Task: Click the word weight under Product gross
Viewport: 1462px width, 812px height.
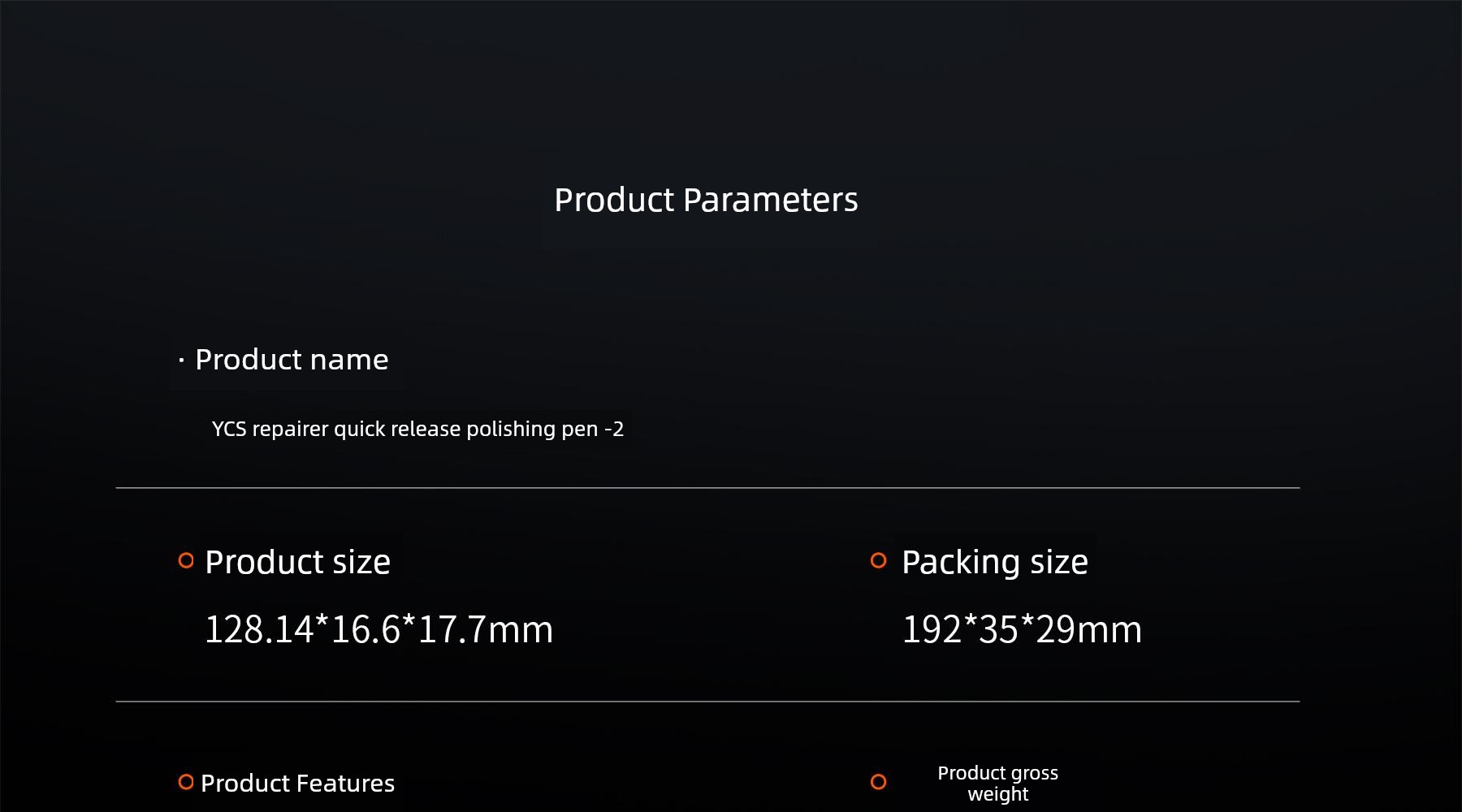Action: pos(997,794)
